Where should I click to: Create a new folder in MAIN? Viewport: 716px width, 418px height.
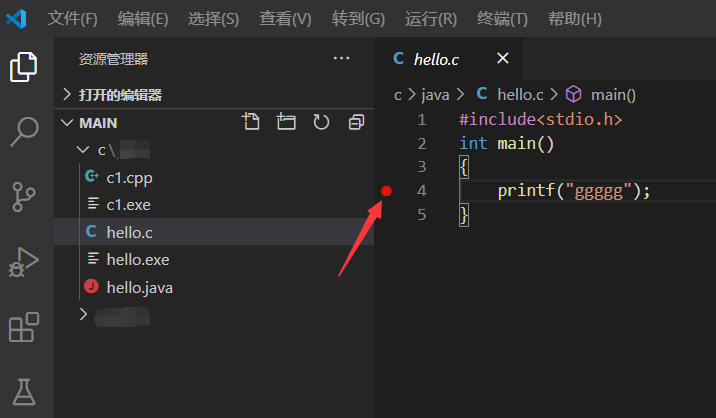(x=286, y=122)
